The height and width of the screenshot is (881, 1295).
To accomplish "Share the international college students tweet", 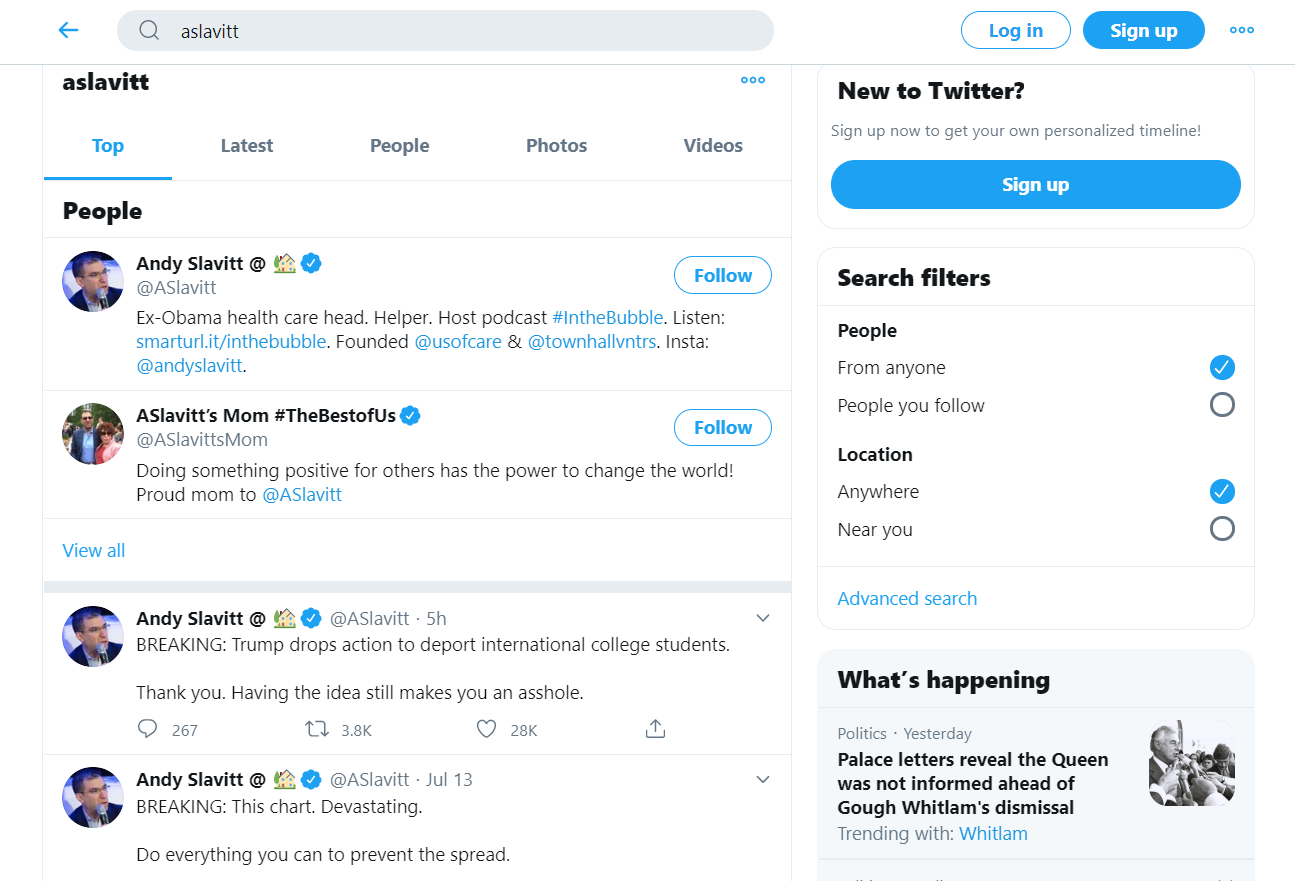I will [655, 729].
